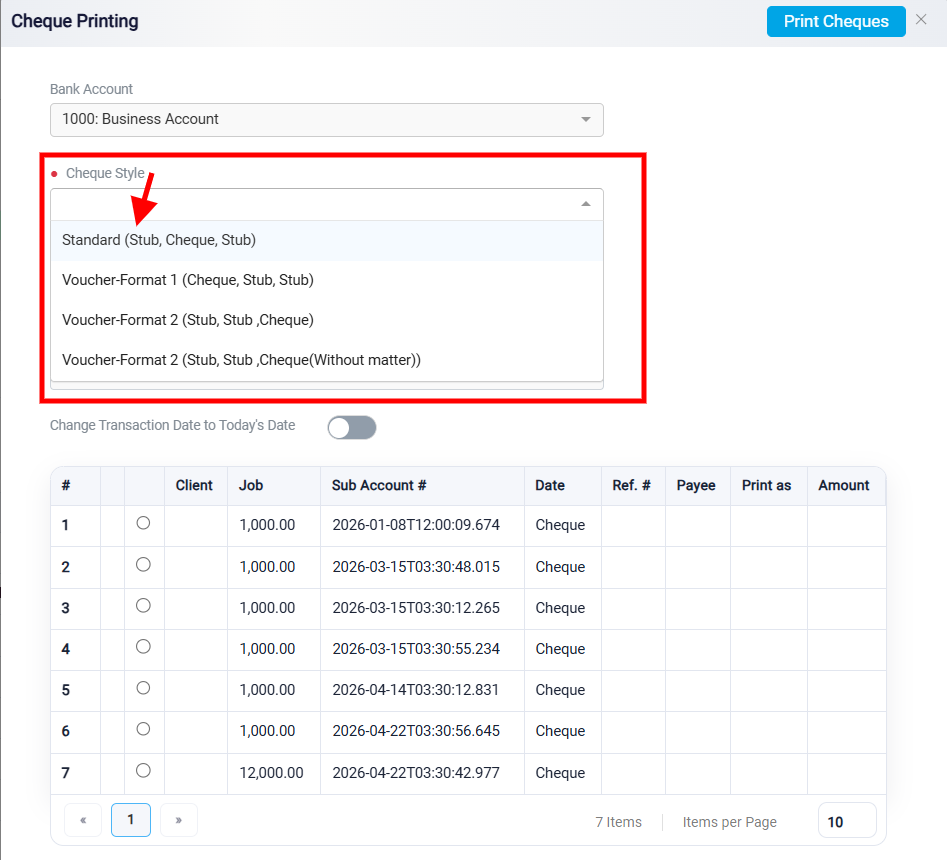Image resolution: width=947 pixels, height=860 pixels.
Task: Select radio button for row 5
Action: point(143,688)
